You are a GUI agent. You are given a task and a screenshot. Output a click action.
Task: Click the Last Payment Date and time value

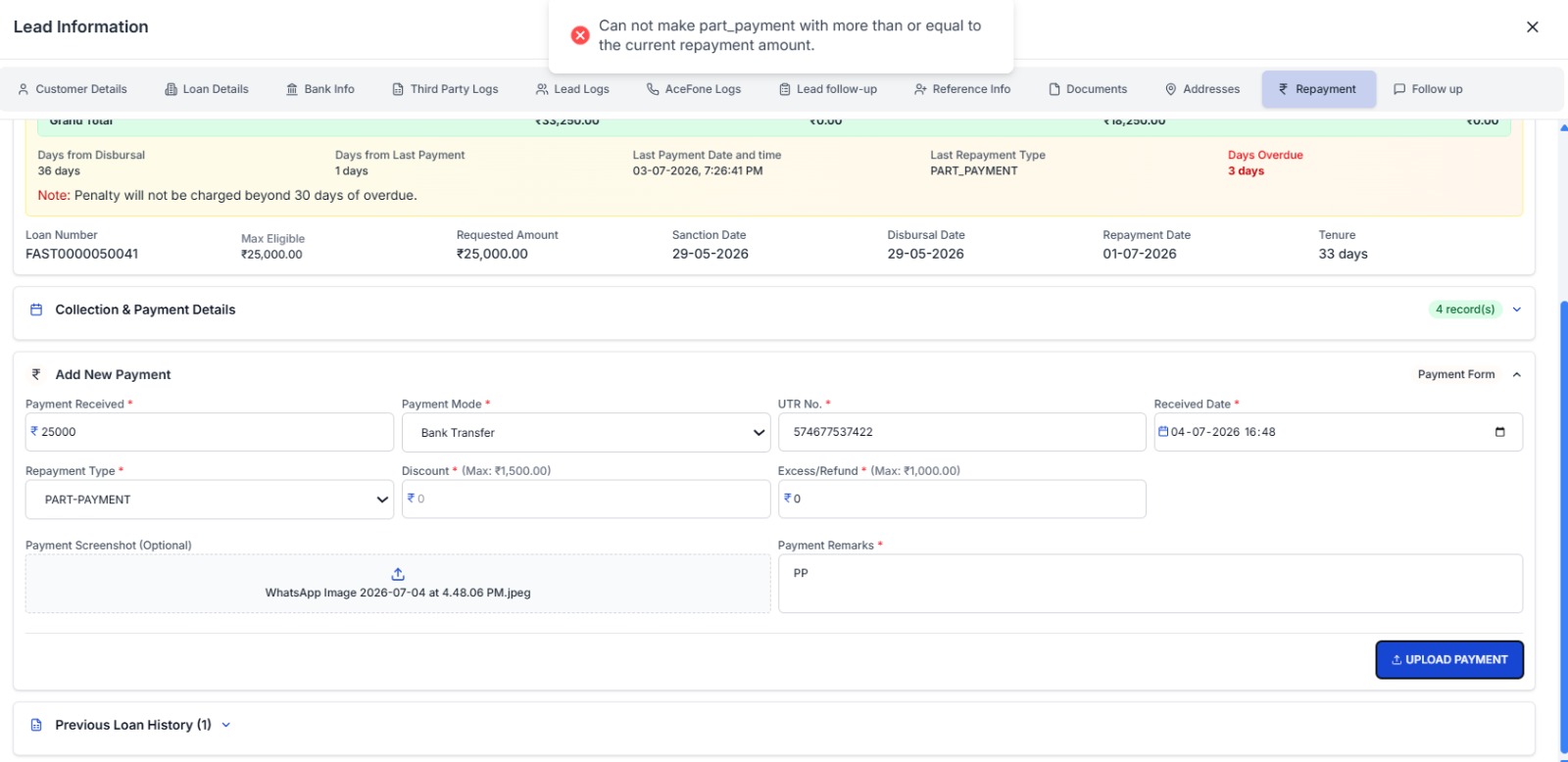[x=698, y=170]
